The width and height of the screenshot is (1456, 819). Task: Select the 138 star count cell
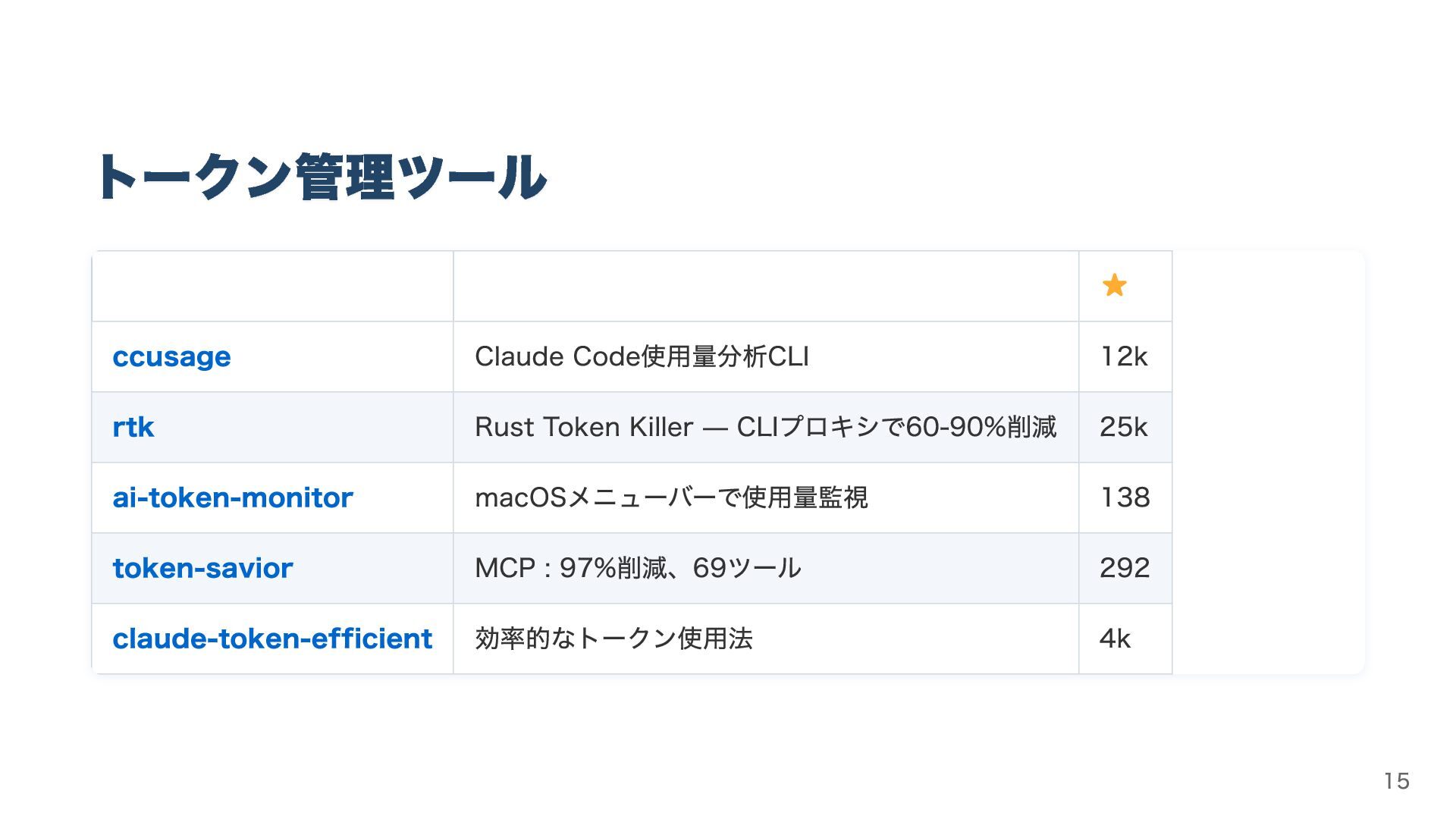point(1125,497)
